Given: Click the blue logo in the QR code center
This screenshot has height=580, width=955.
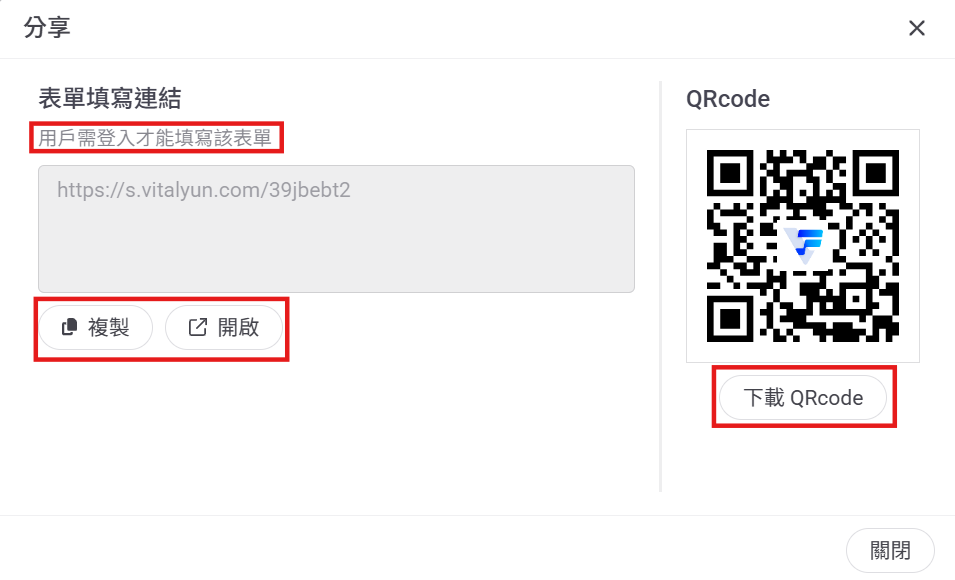Looking at the screenshot, I should point(803,245).
